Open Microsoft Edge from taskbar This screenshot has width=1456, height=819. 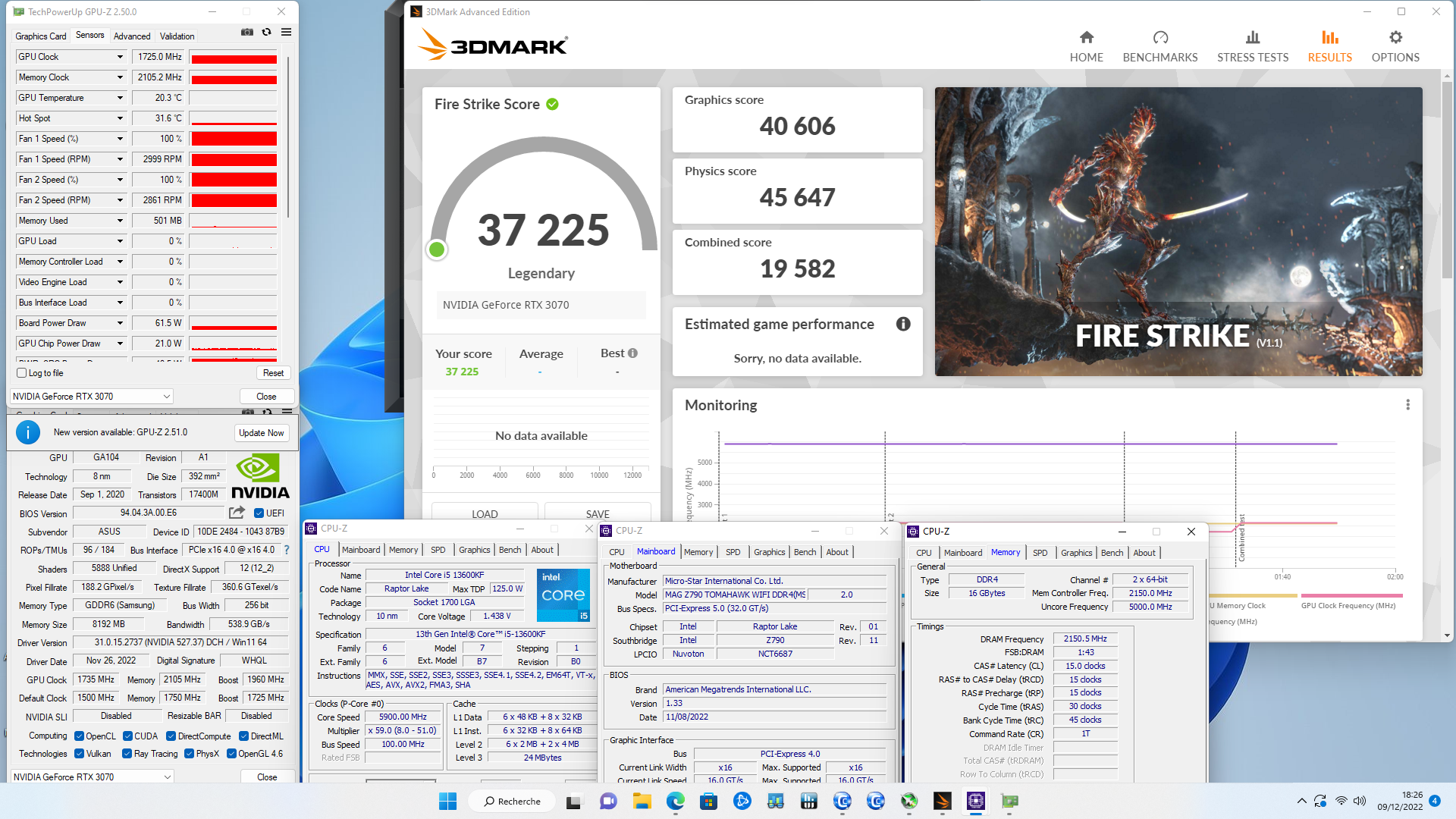[675, 801]
